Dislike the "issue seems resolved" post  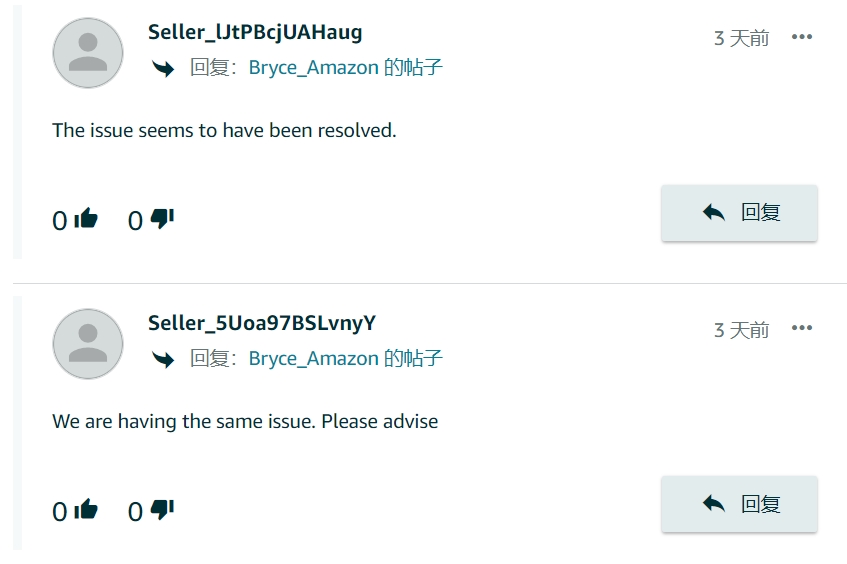click(x=162, y=219)
